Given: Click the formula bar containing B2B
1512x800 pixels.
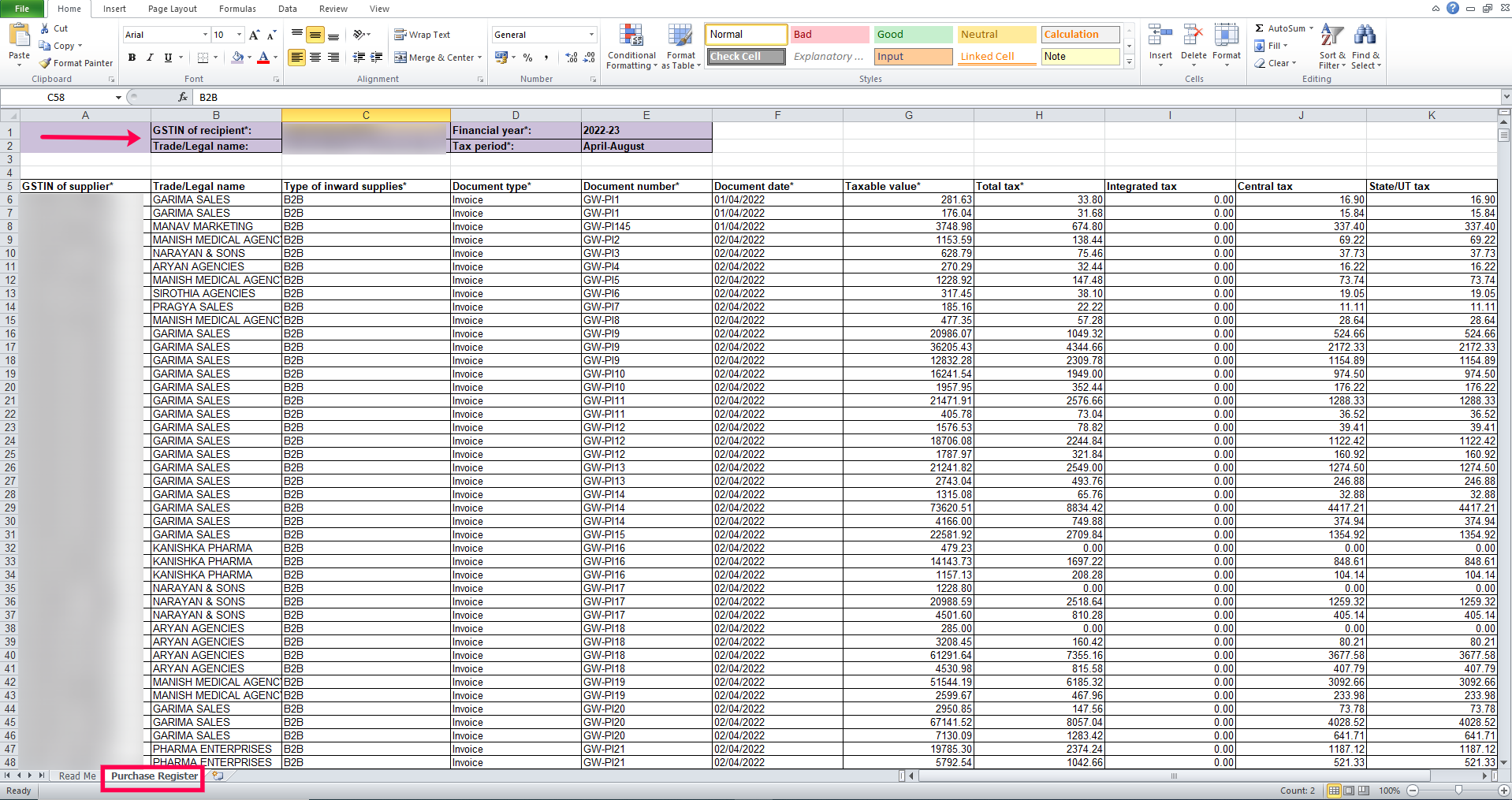Looking at the screenshot, I should 847,97.
